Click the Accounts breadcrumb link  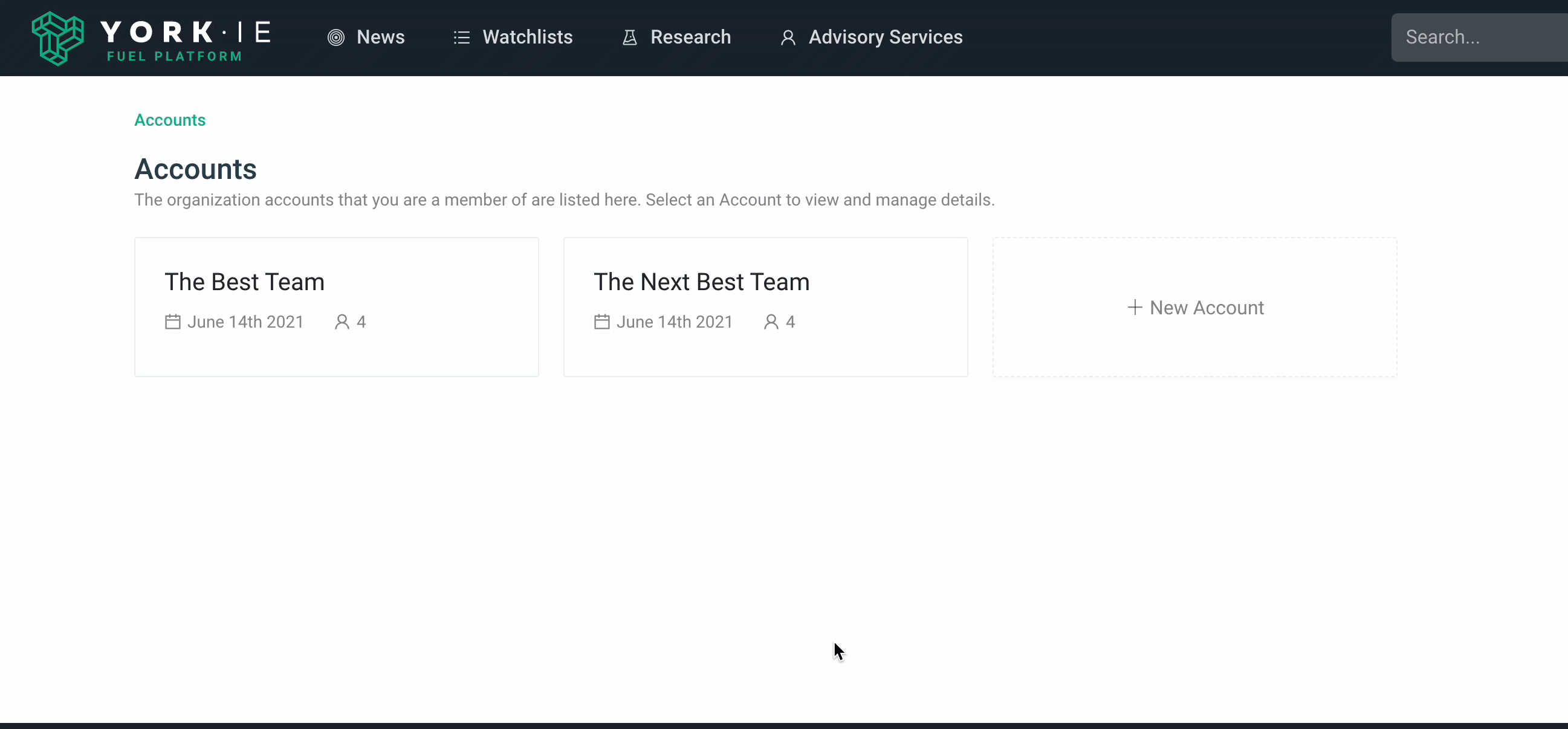(170, 120)
